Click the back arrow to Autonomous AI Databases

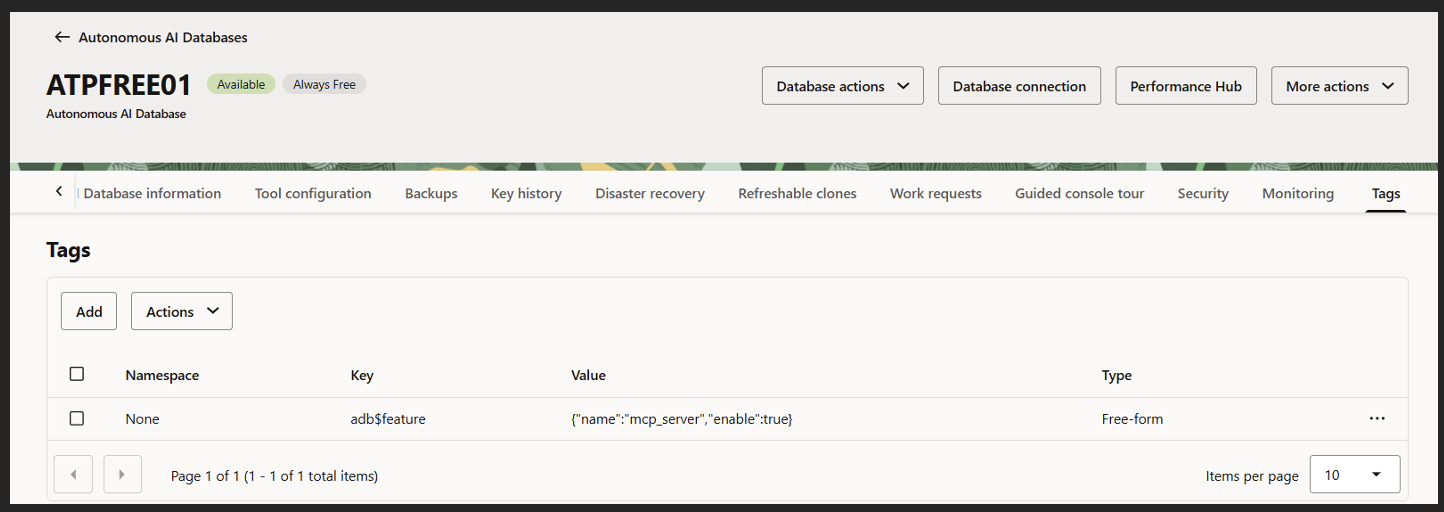(62, 37)
